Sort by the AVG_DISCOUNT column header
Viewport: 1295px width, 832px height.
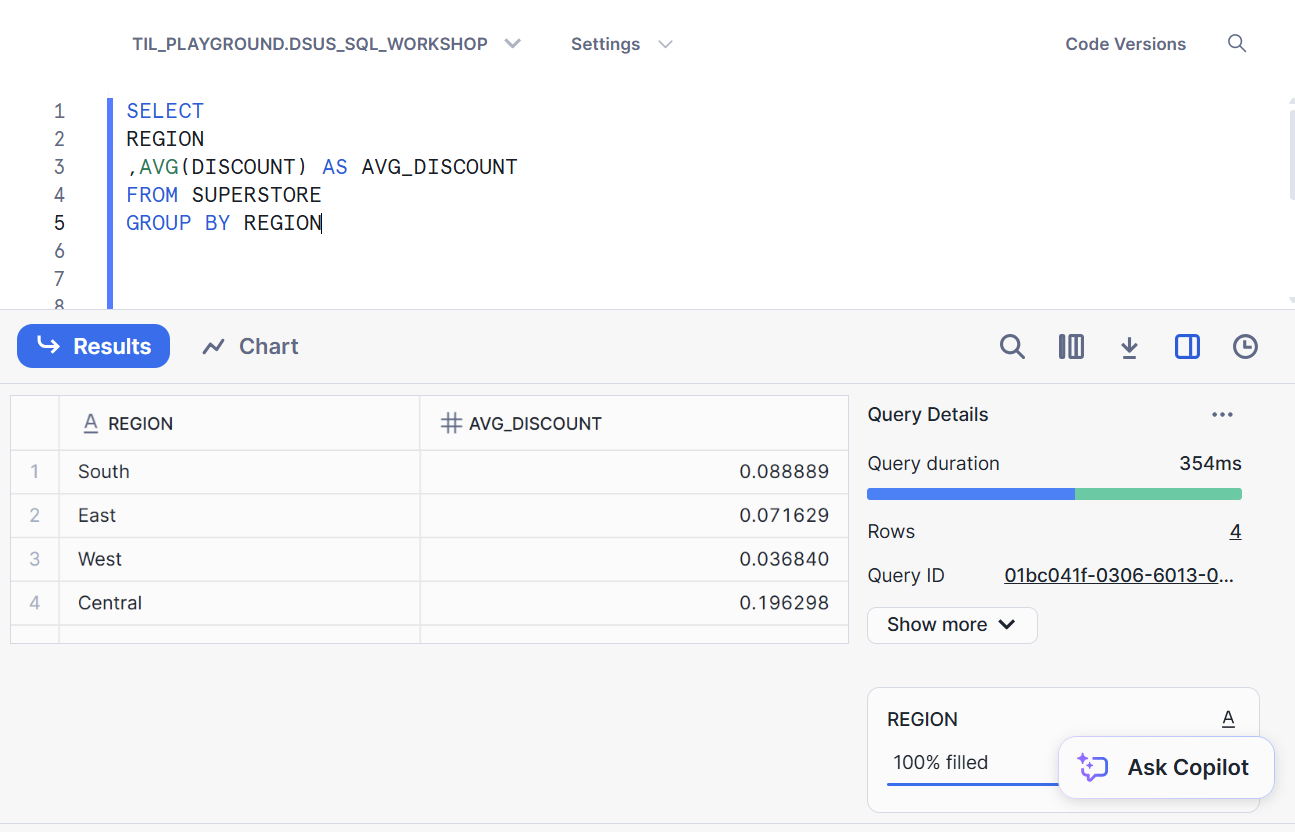(535, 424)
